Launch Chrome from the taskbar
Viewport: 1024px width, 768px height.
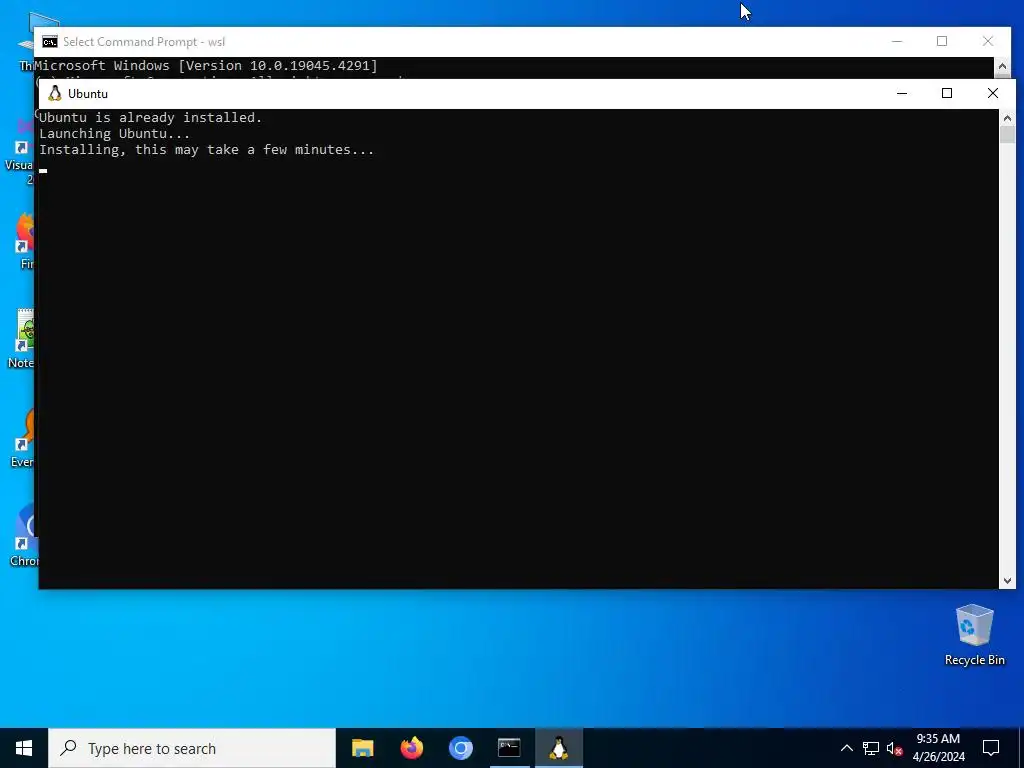(x=460, y=748)
